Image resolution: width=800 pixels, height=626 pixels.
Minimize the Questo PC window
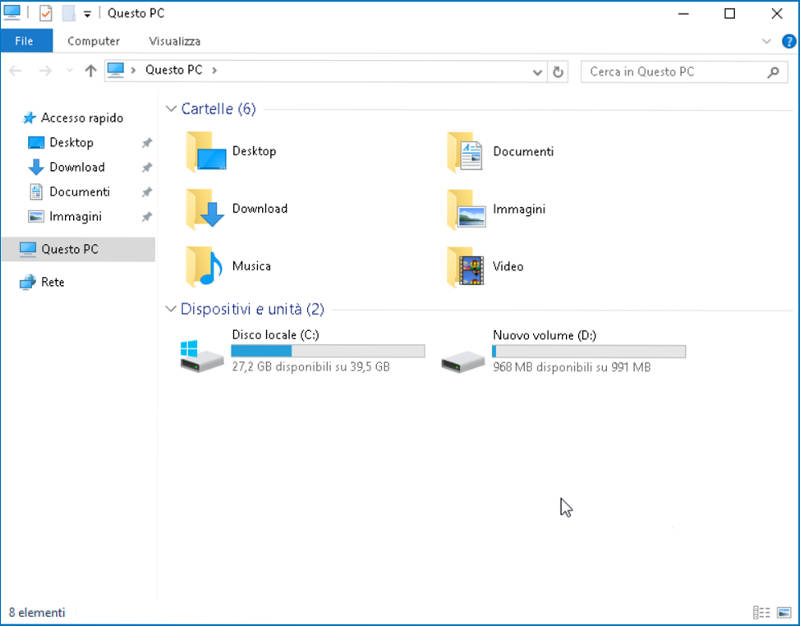(683, 14)
